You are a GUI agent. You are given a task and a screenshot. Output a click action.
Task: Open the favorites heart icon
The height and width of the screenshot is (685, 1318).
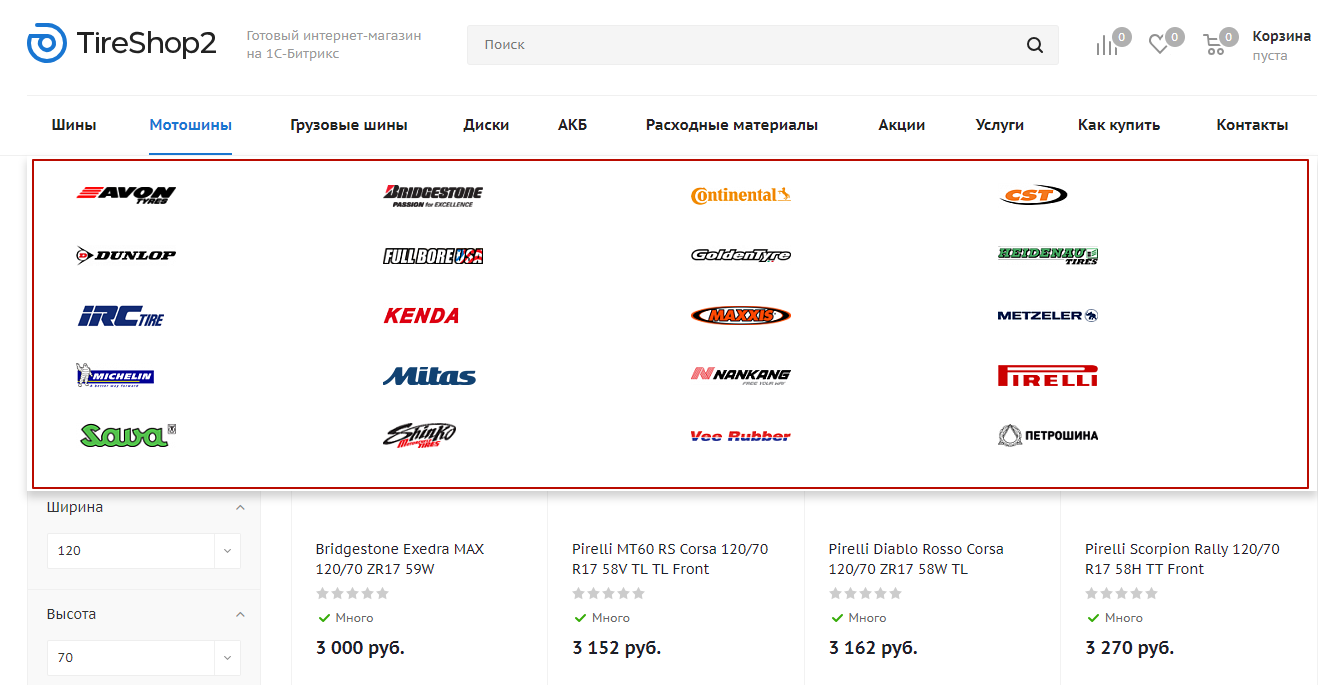1158,45
